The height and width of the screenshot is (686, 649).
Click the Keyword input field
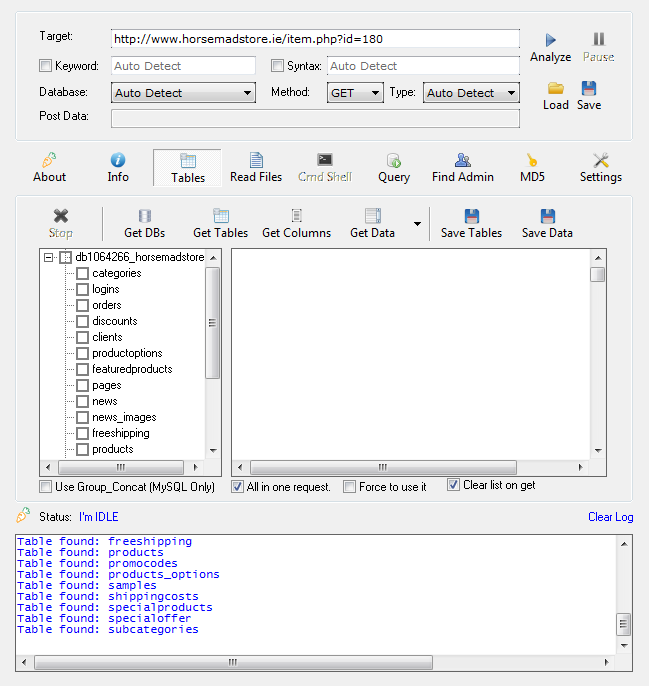point(183,66)
